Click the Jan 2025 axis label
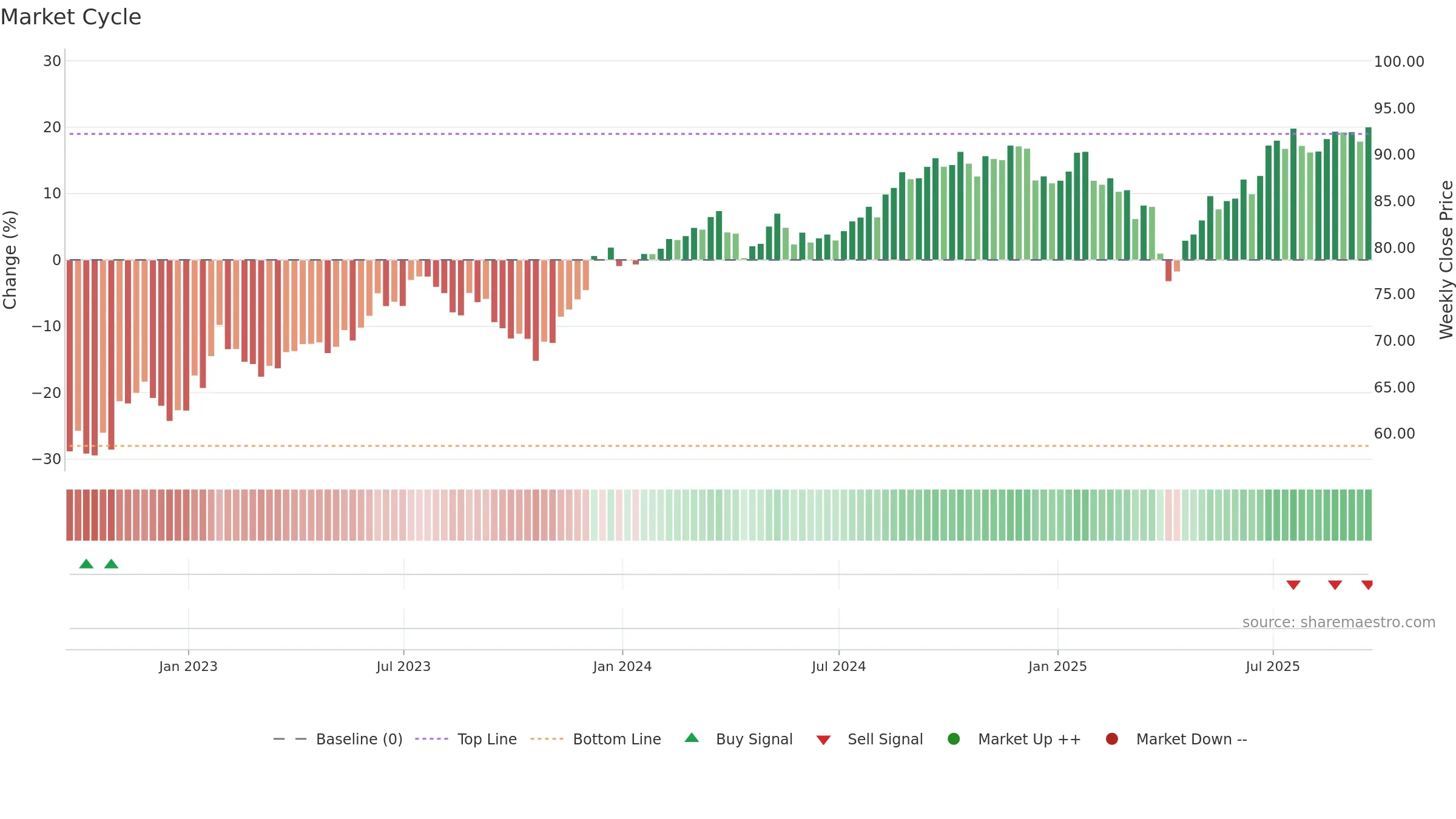The image size is (1456, 819). (x=1057, y=666)
